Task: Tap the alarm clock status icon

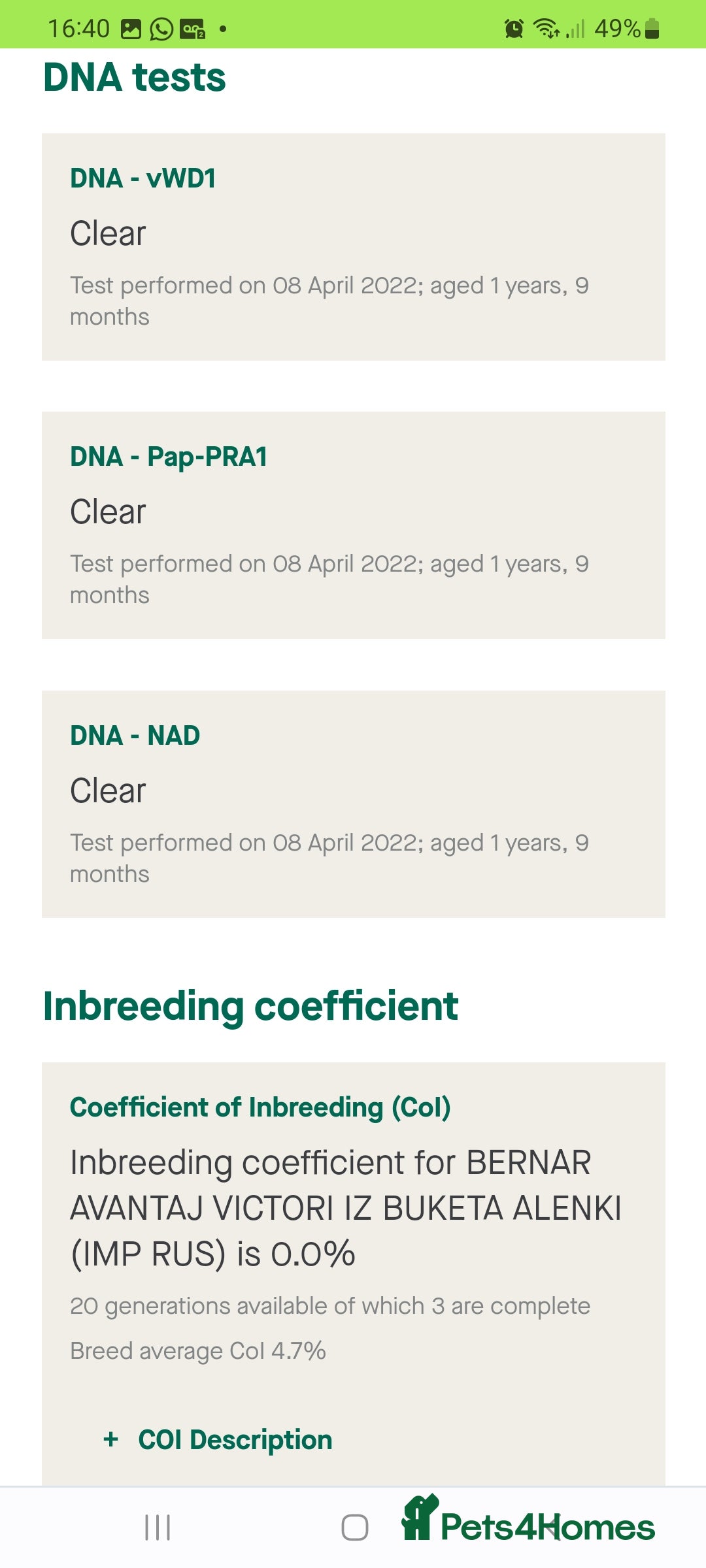Action: 514,29
